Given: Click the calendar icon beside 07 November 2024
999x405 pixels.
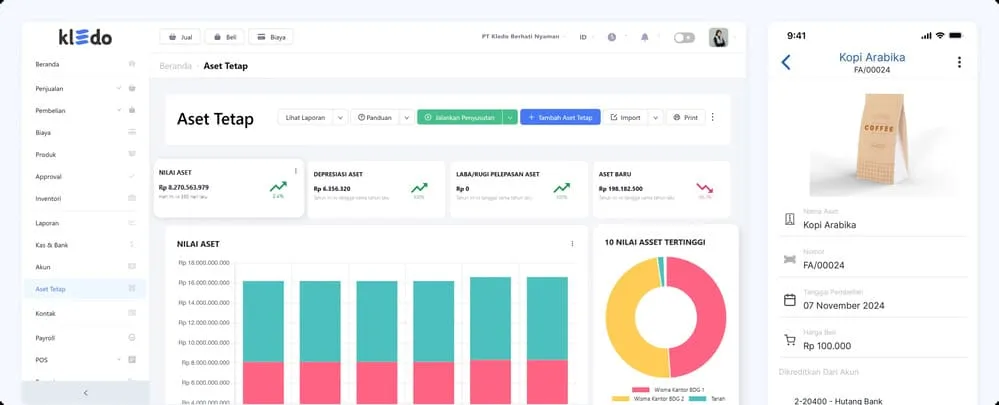Looking at the screenshot, I should tap(789, 299).
